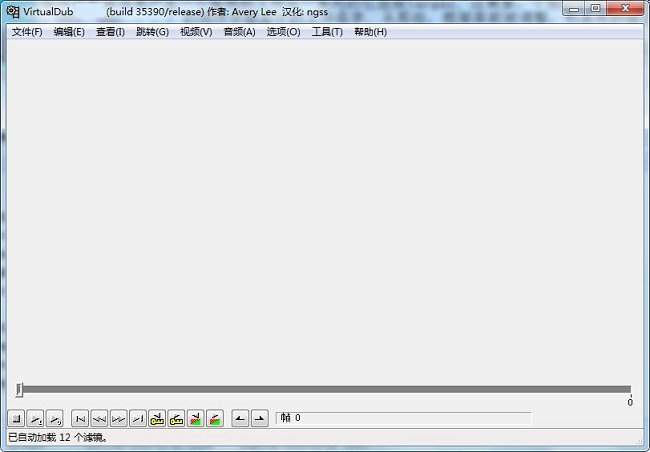Jump to the start of the video

click(x=80, y=419)
